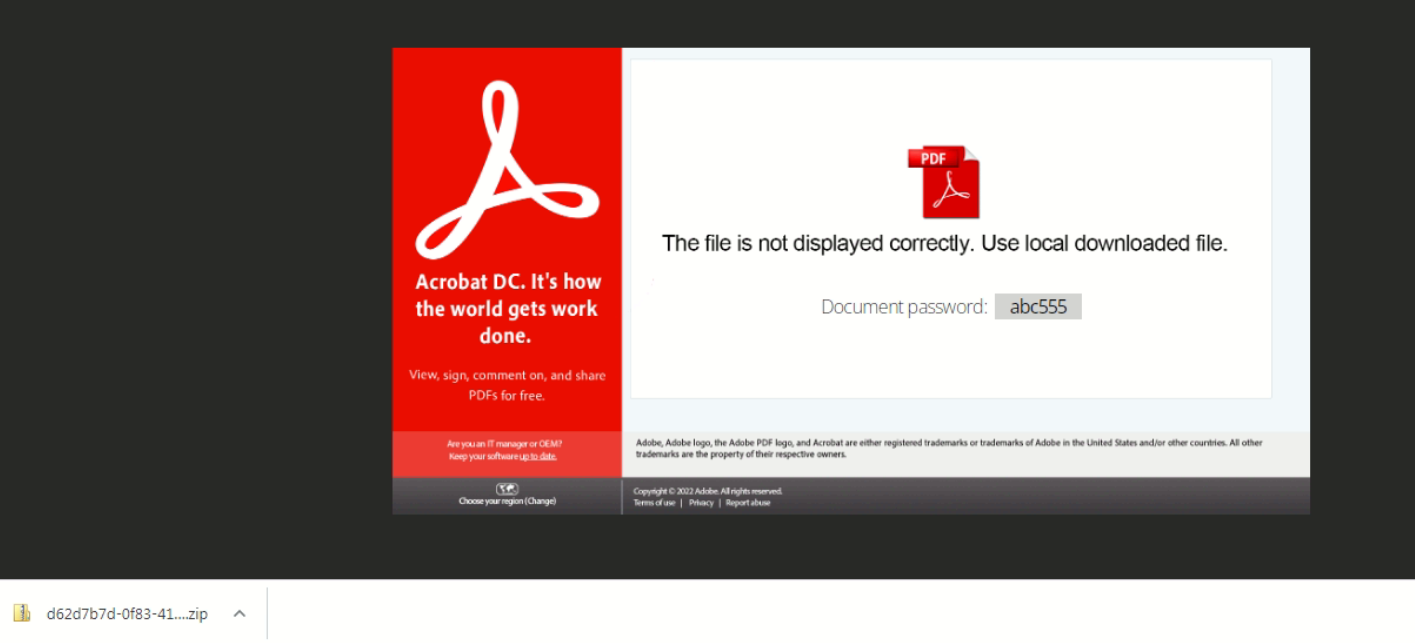Click 'Acrobat DC. It's how the world gets work done.' heading
The width and height of the screenshot is (1415, 643).
tap(507, 308)
